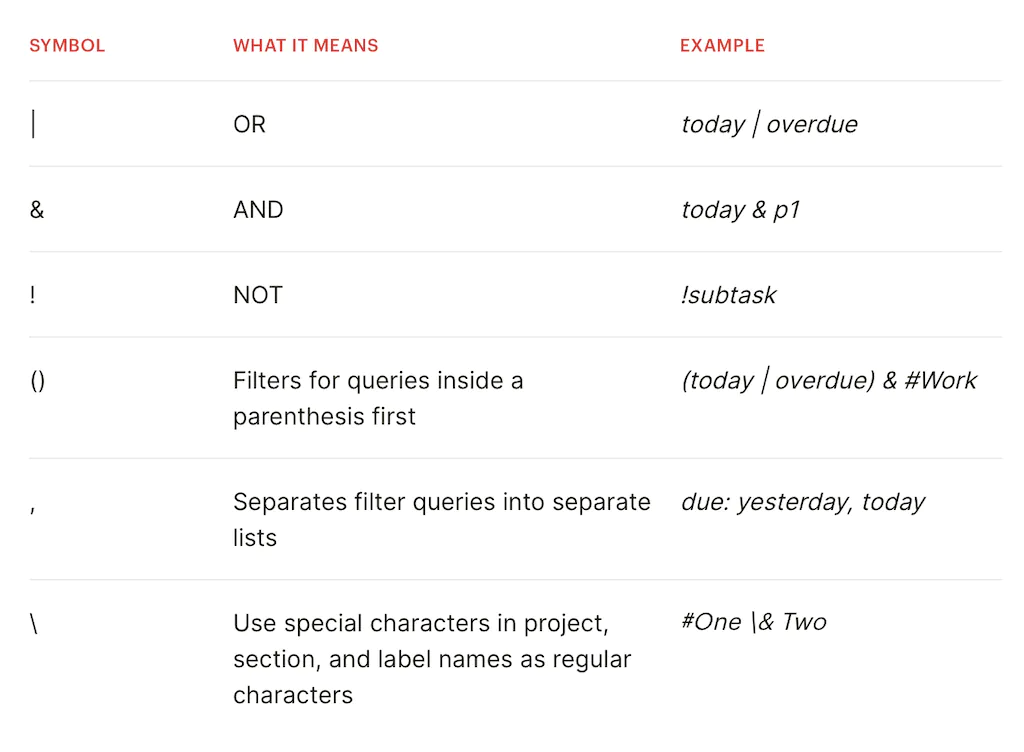Click the OR meaning text
The image size is (1024, 752).
point(249,125)
